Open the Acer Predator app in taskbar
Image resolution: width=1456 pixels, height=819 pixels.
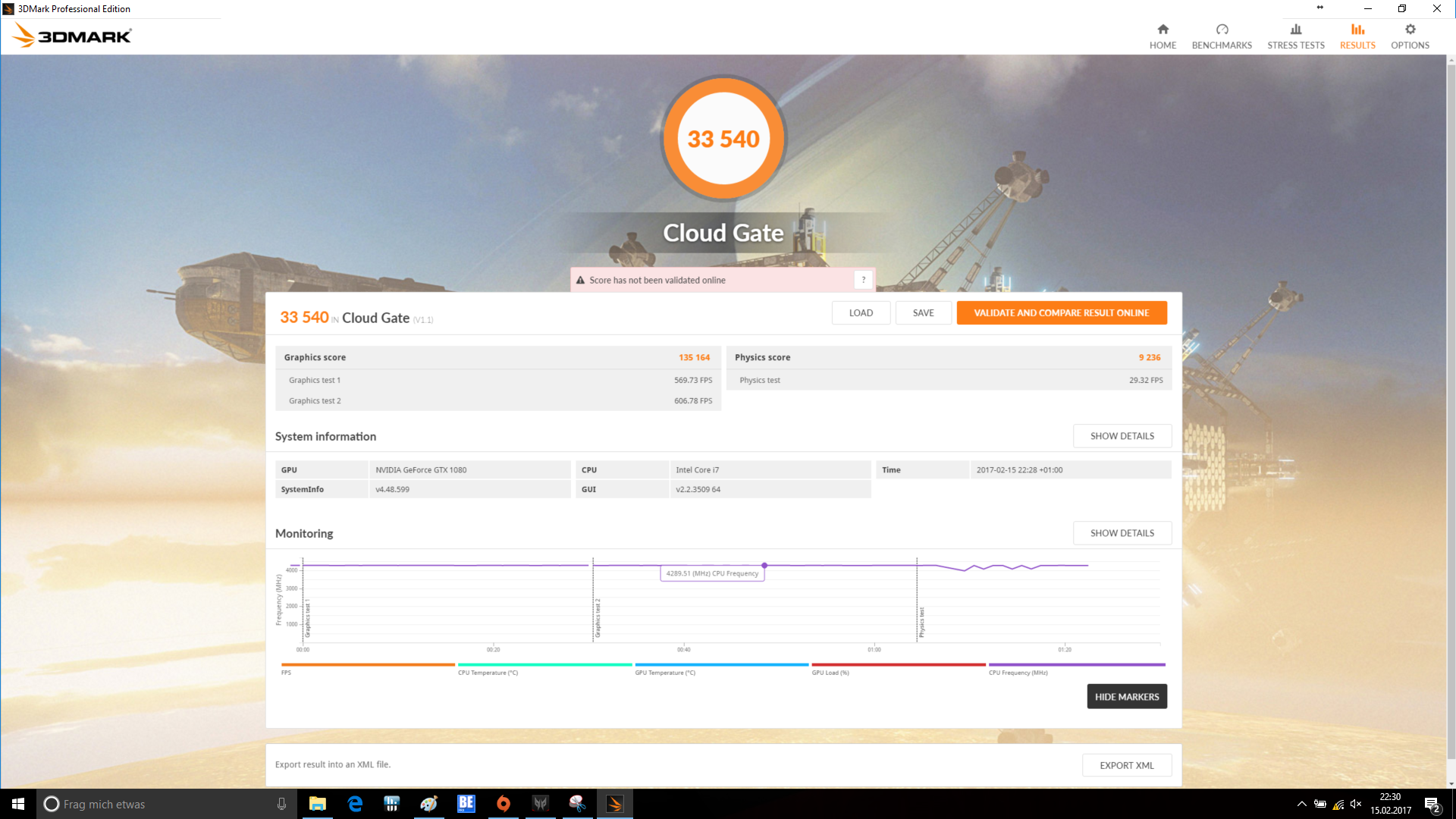(541, 804)
